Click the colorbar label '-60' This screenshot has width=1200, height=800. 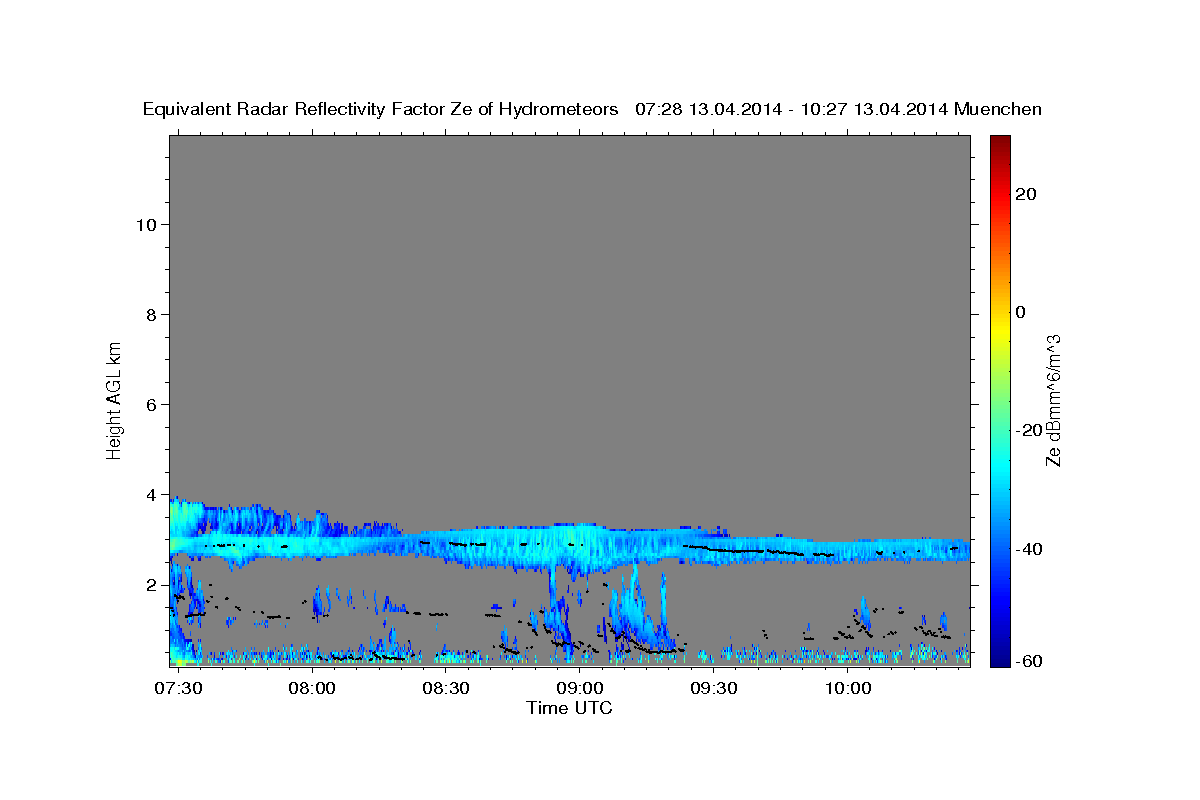[x=1029, y=662]
